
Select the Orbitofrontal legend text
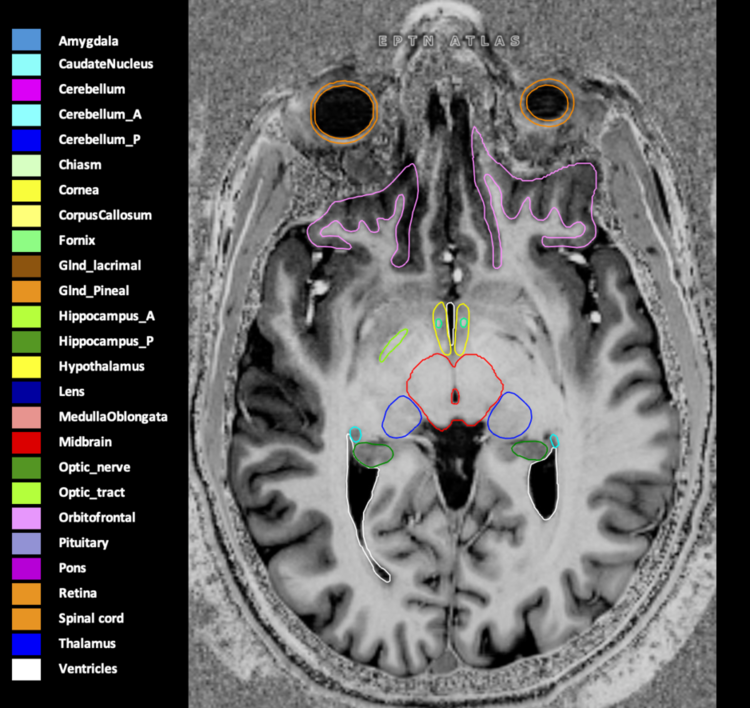click(97, 518)
